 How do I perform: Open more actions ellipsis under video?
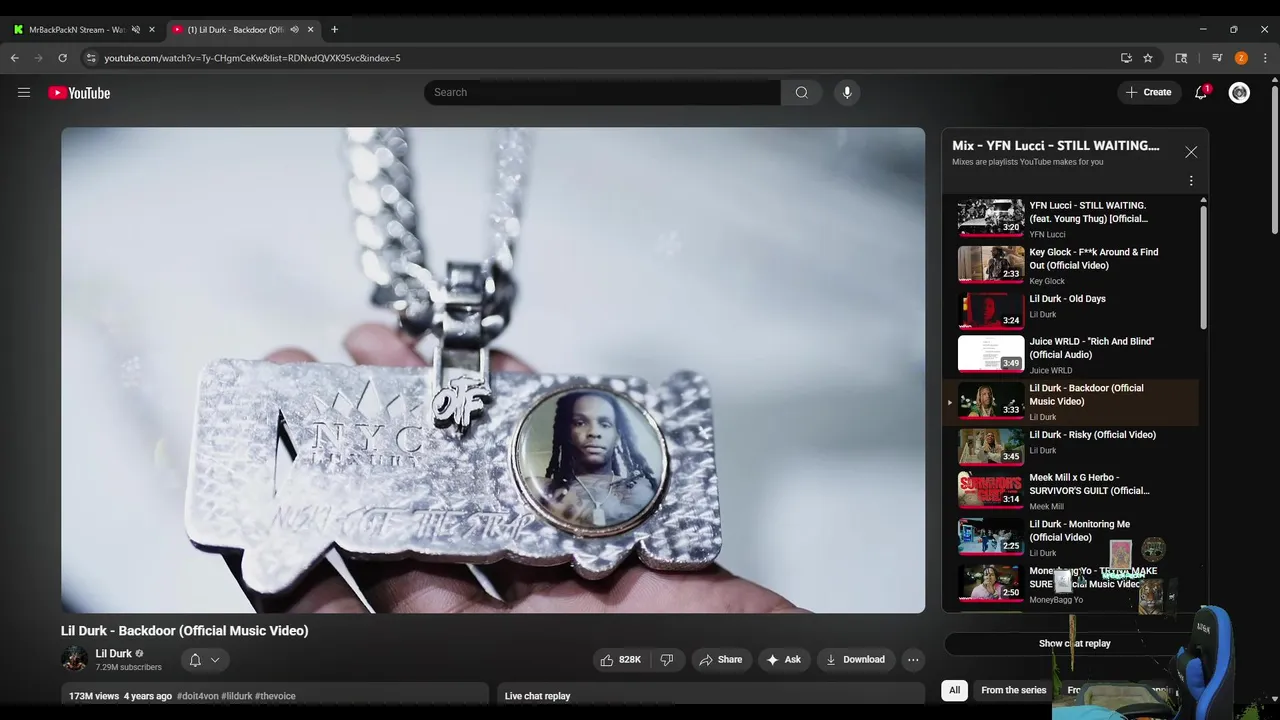(x=912, y=659)
